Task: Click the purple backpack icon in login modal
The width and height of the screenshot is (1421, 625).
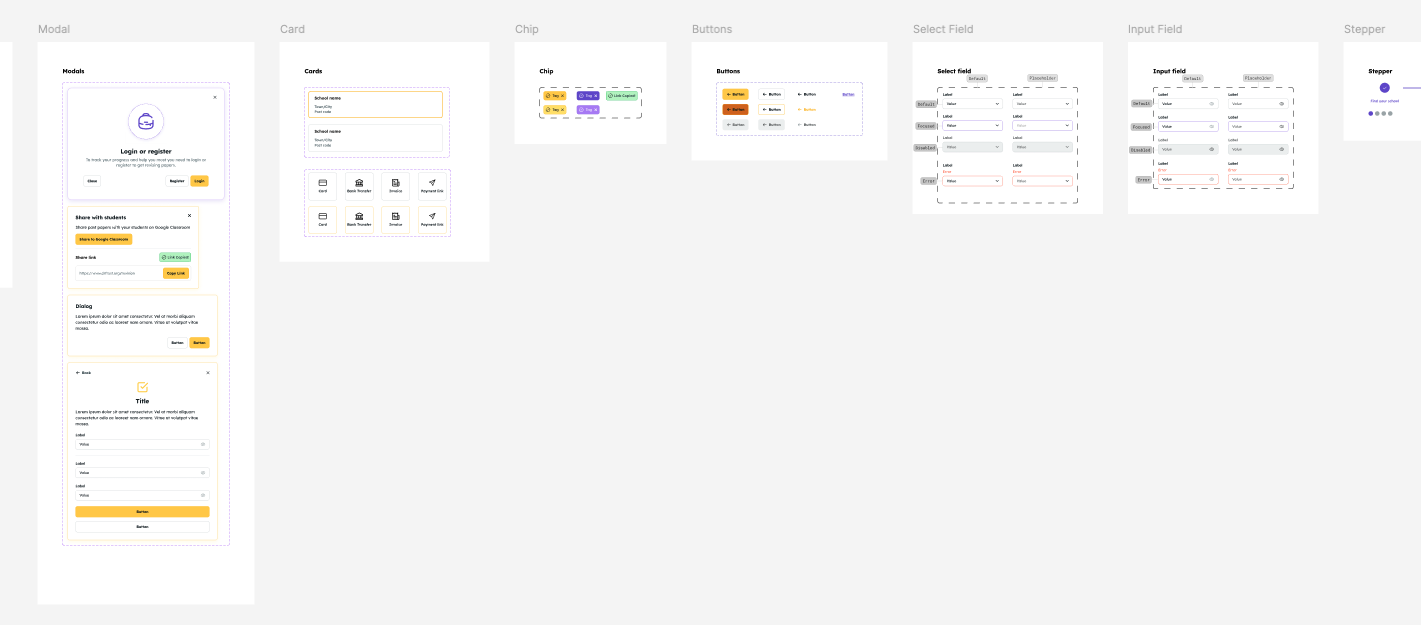Action: [146, 122]
